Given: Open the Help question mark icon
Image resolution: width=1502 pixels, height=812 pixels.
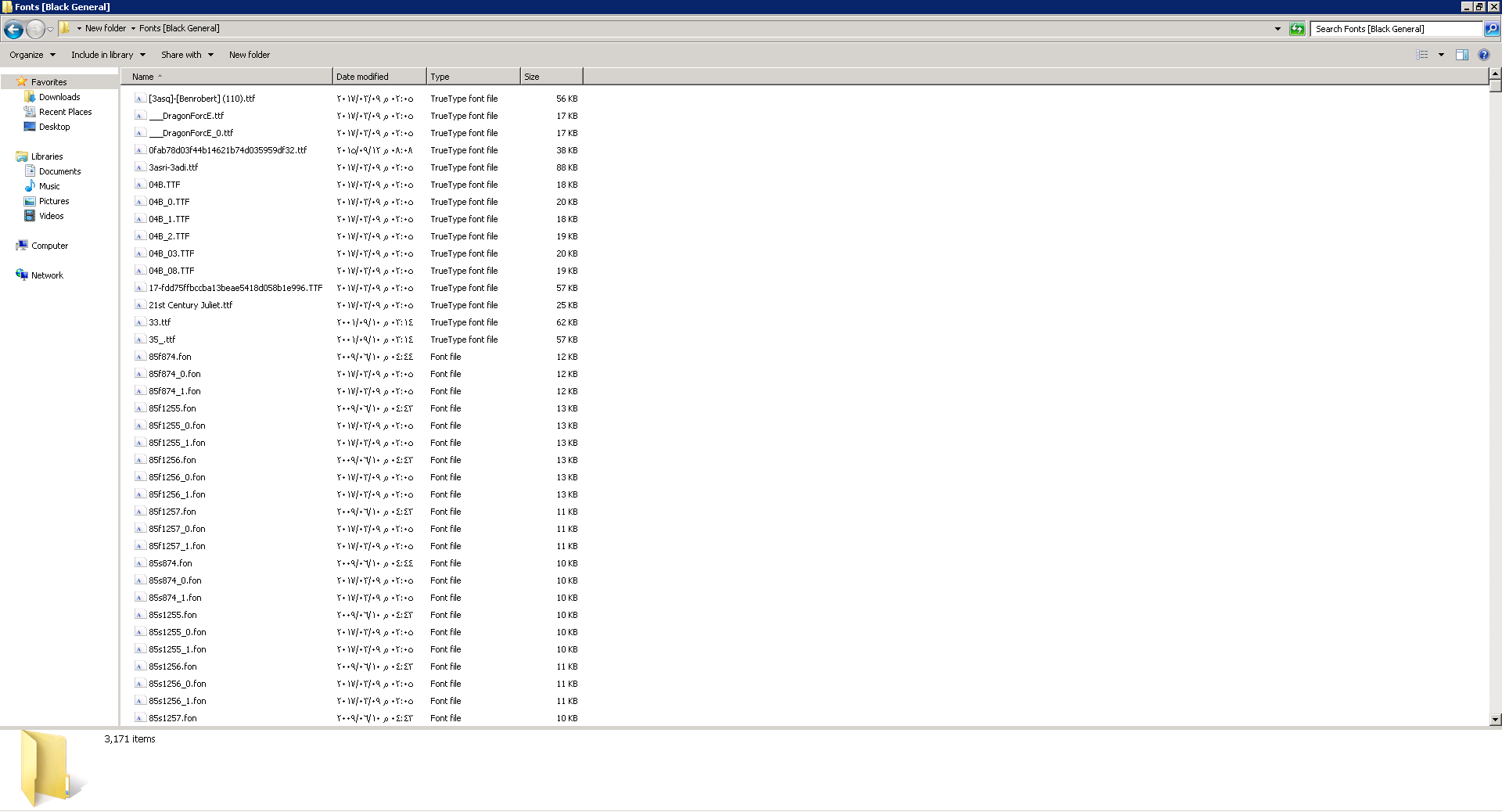Looking at the screenshot, I should pyautogui.click(x=1484, y=55).
